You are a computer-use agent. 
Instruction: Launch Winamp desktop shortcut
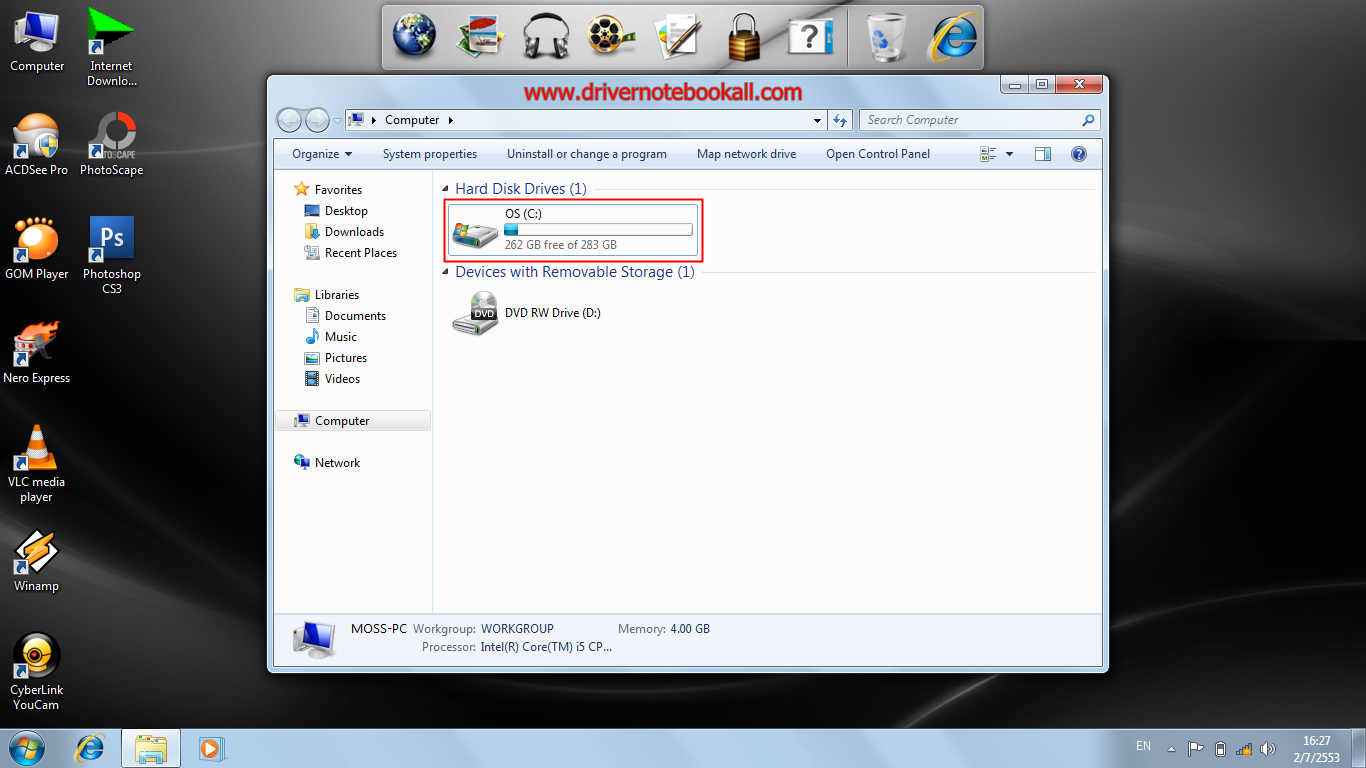[37, 561]
